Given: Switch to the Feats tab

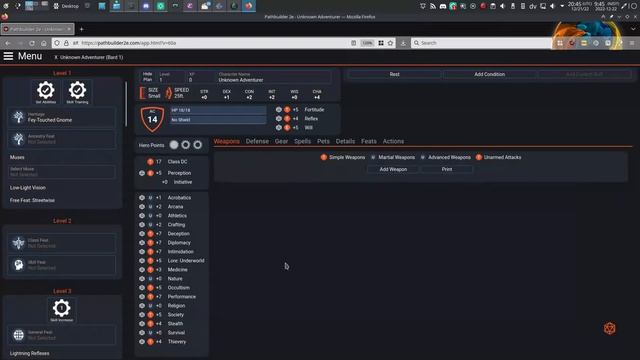Looking at the screenshot, I should (369, 141).
